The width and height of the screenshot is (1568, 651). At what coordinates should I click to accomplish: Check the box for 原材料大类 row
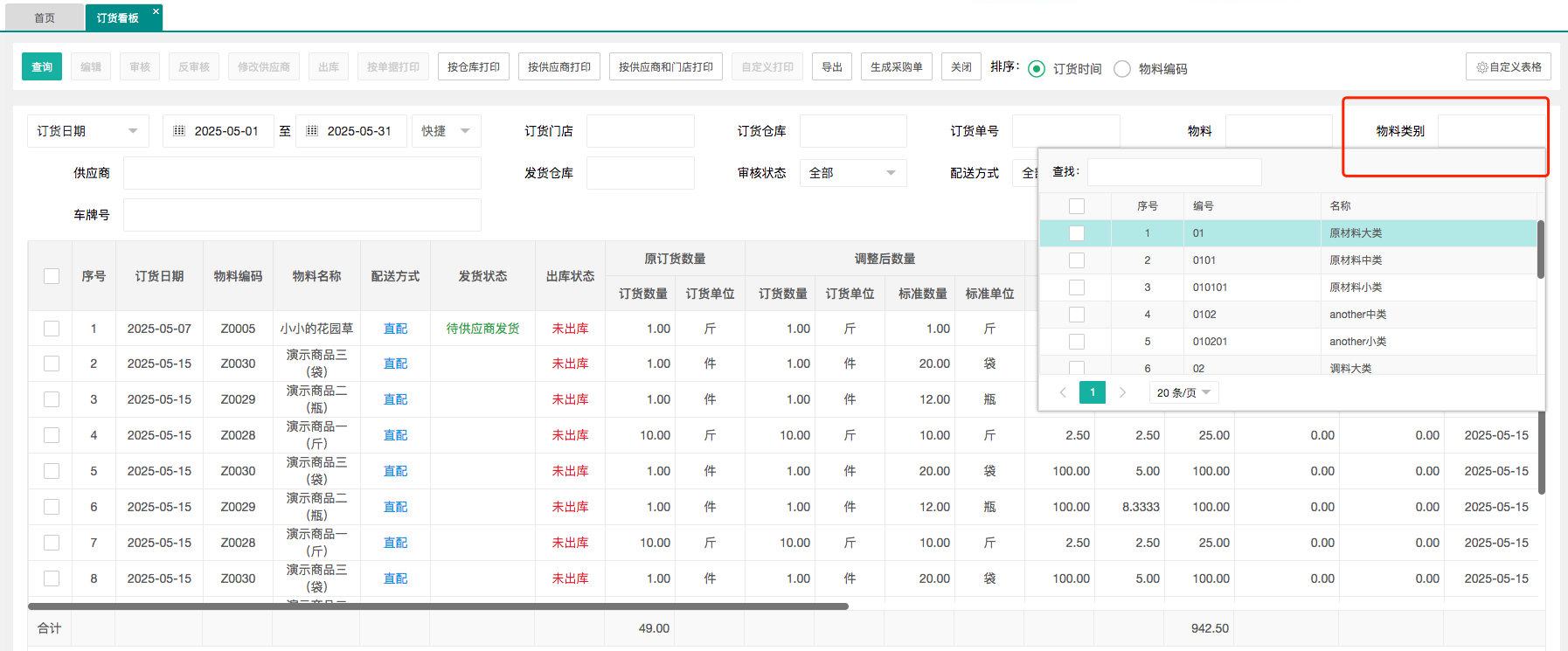coord(1077,233)
